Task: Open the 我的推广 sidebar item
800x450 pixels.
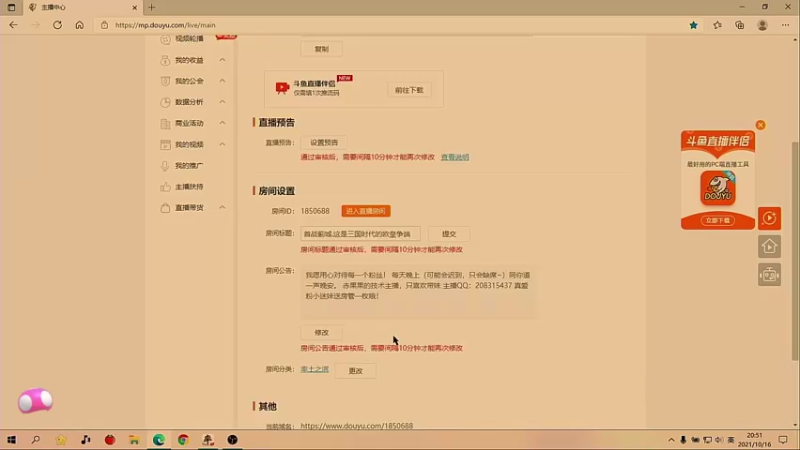Action: 189,166
